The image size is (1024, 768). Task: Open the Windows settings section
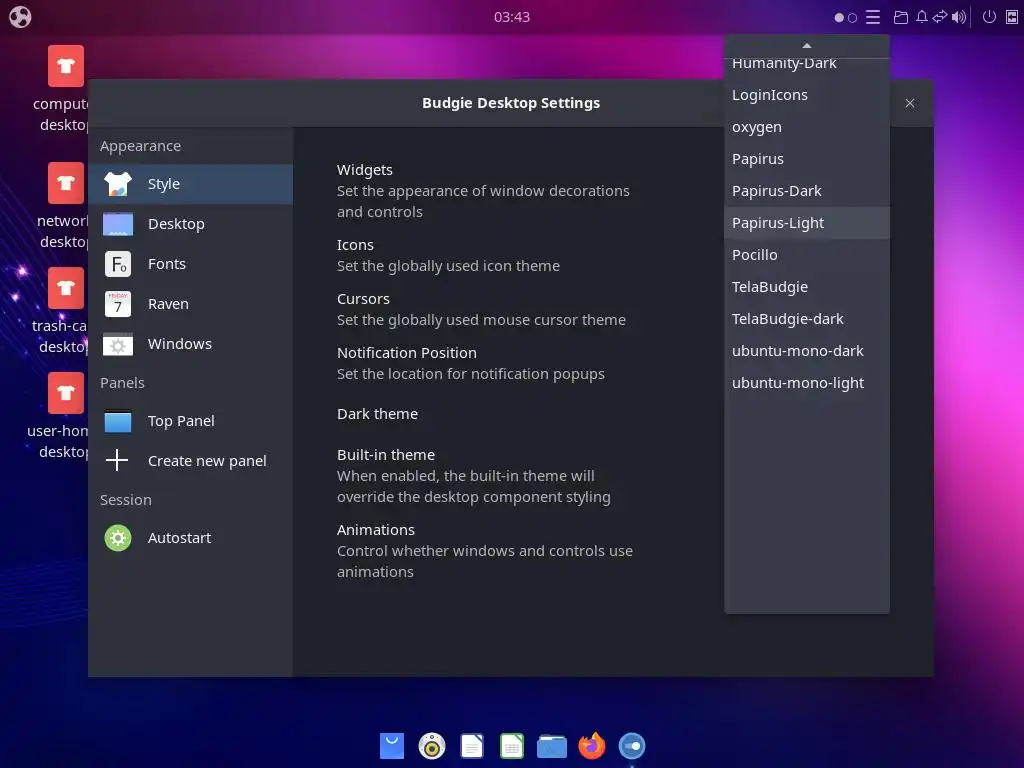tap(191, 344)
